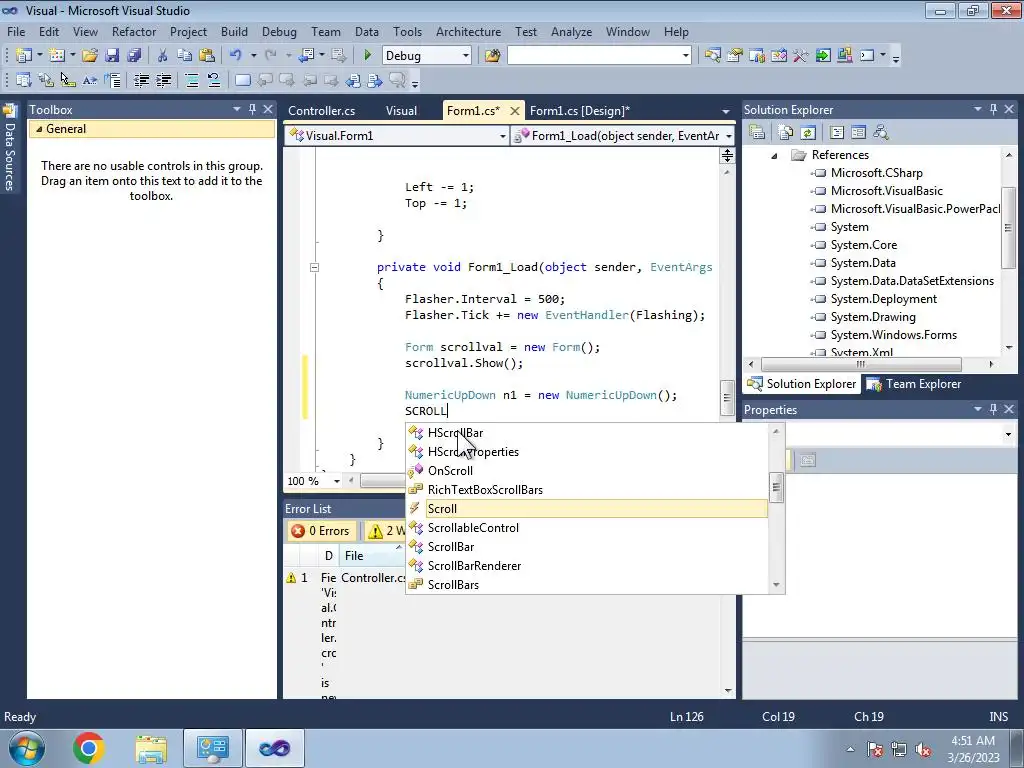Click the Copy toolbar icon
The width and height of the screenshot is (1024, 768).
[185, 56]
